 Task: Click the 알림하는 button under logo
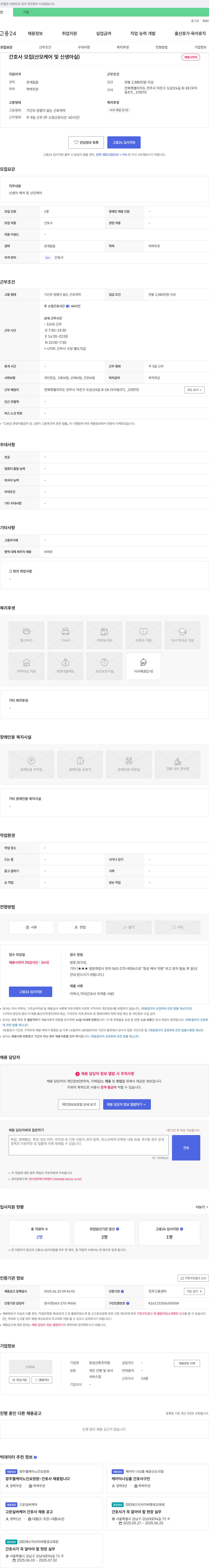(x=42, y=1380)
